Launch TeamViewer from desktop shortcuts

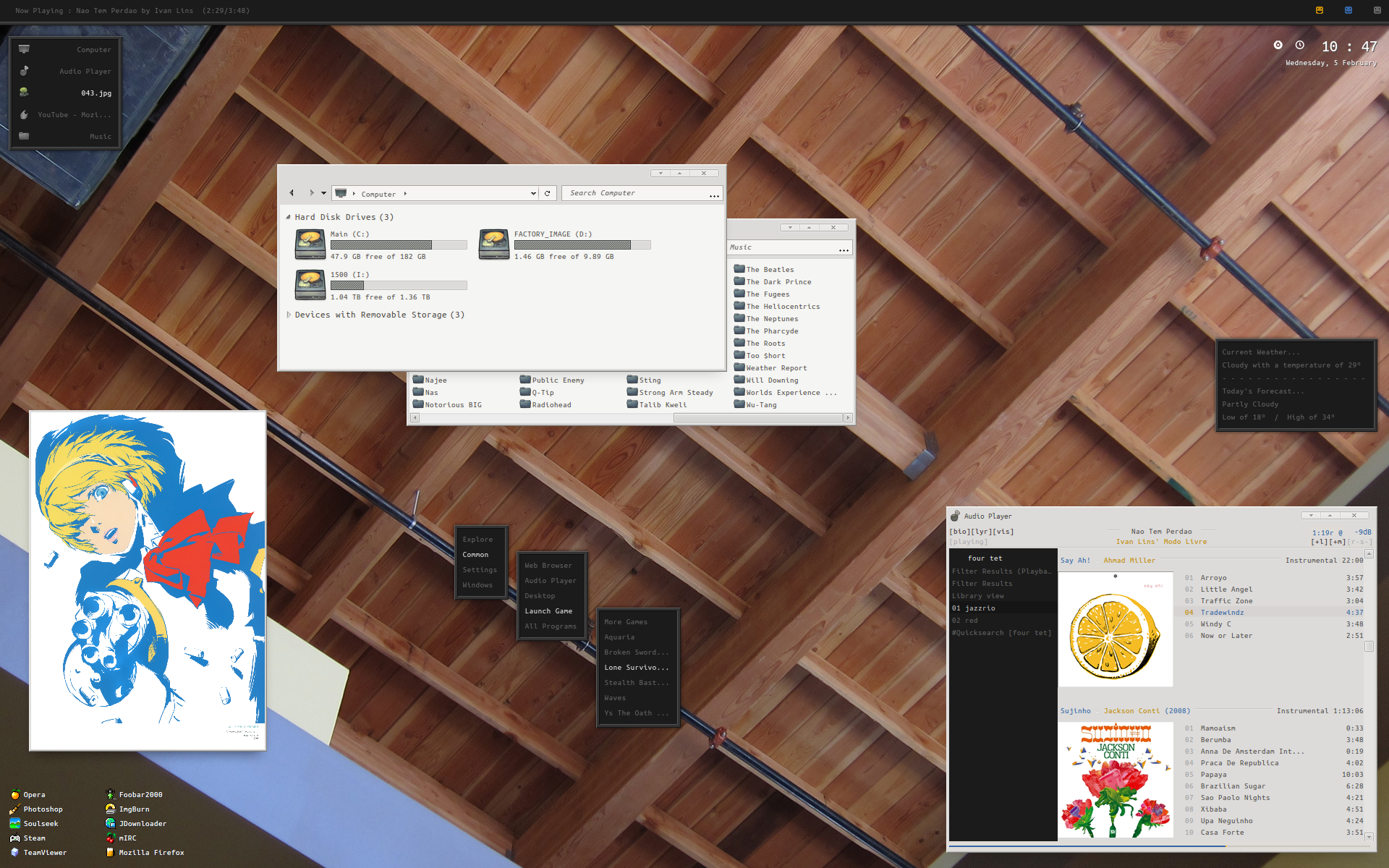[x=38, y=852]
